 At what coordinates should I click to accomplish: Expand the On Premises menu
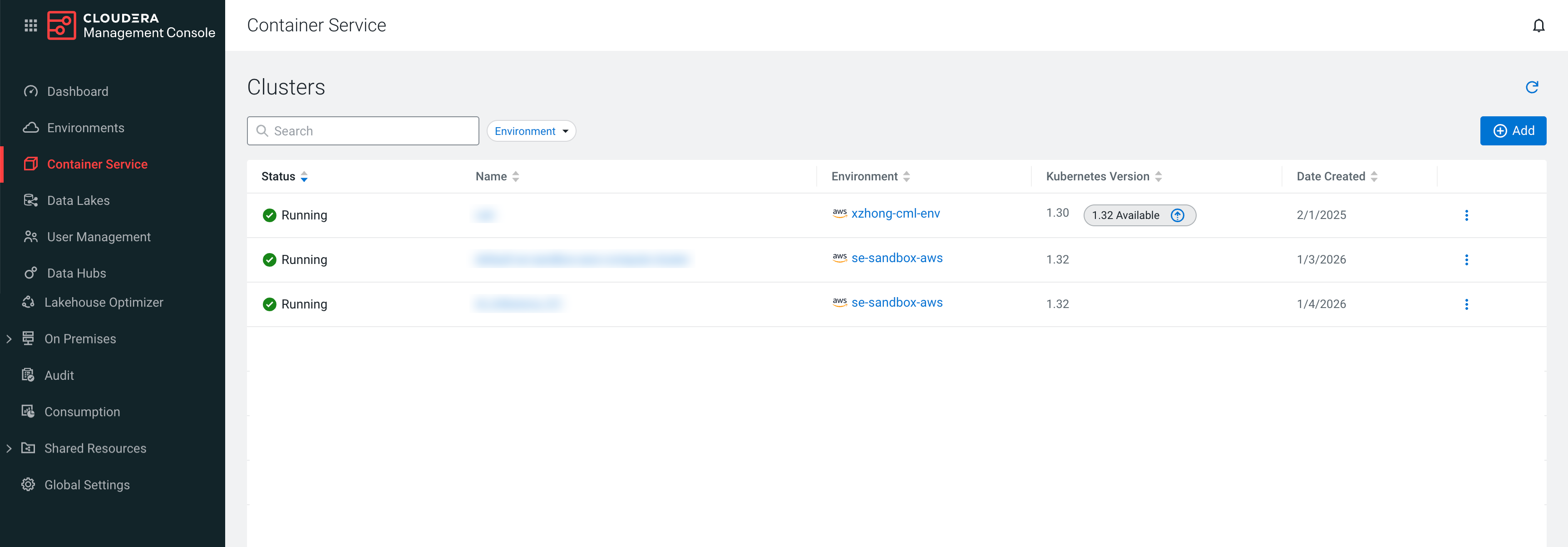pyautogui.click(x=9, y=338)
